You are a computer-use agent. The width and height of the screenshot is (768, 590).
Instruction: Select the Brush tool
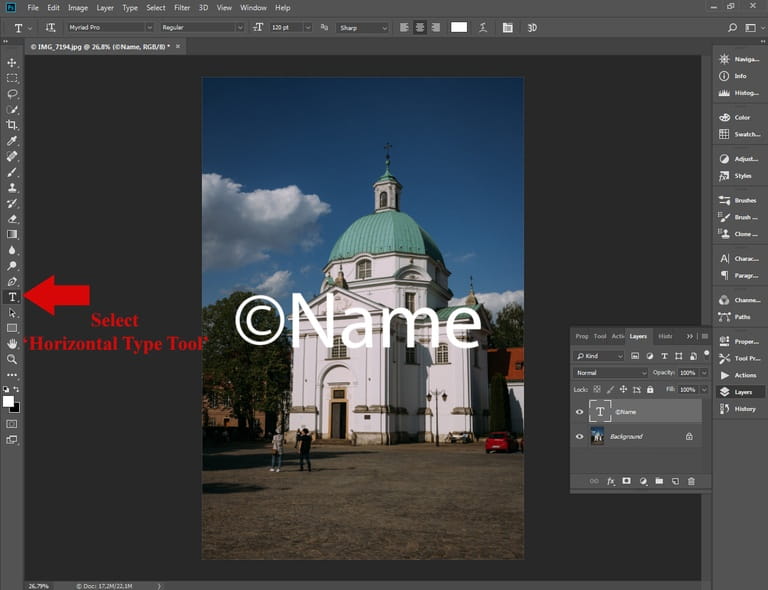point(12,172)
